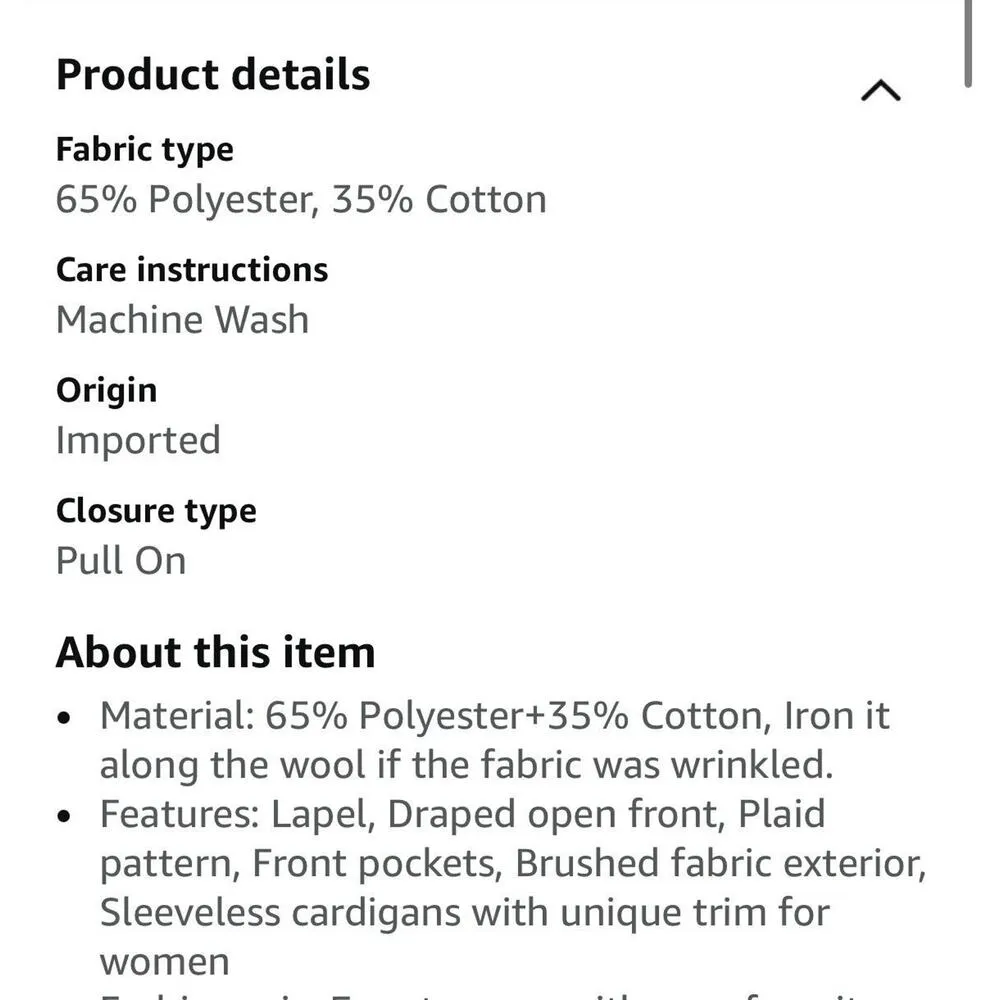The image size is (1000, 1000).
Task: Click the 65% Polyester, 35% Cotton value
Action: [301, 200]
